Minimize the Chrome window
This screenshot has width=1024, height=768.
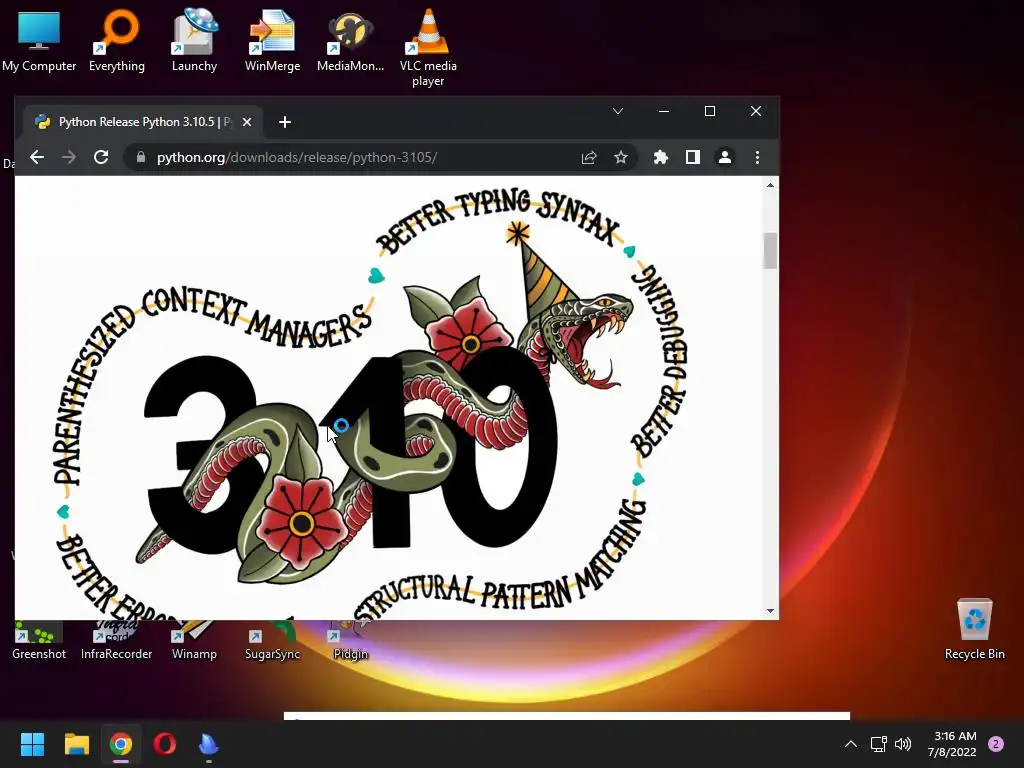(x=664, y=111)
